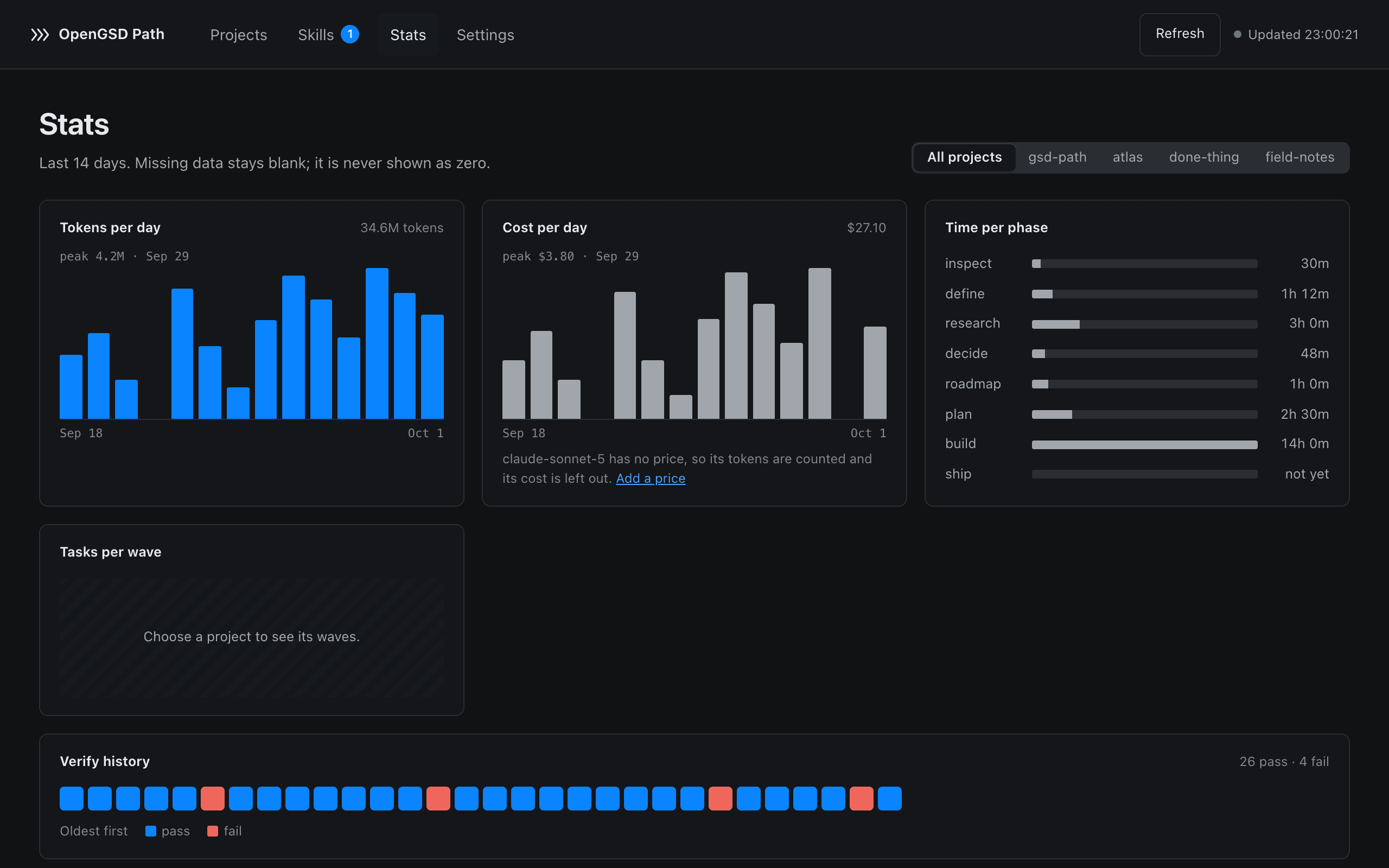This screenshot has height=868, width=1389.
Task: Click the plan phase progress bar
Action: tap(1144, 414)
